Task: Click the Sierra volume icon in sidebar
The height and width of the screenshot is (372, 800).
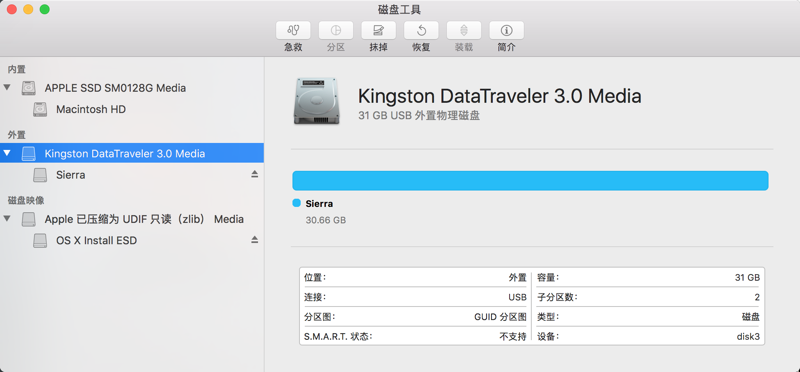Action: coord(40,175)
